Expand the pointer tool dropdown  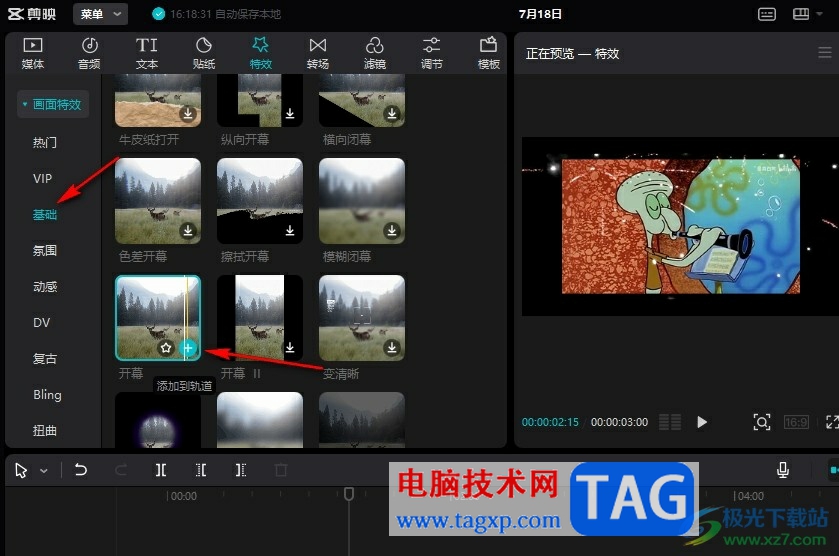pyautogui.click(x=44, y=471)
